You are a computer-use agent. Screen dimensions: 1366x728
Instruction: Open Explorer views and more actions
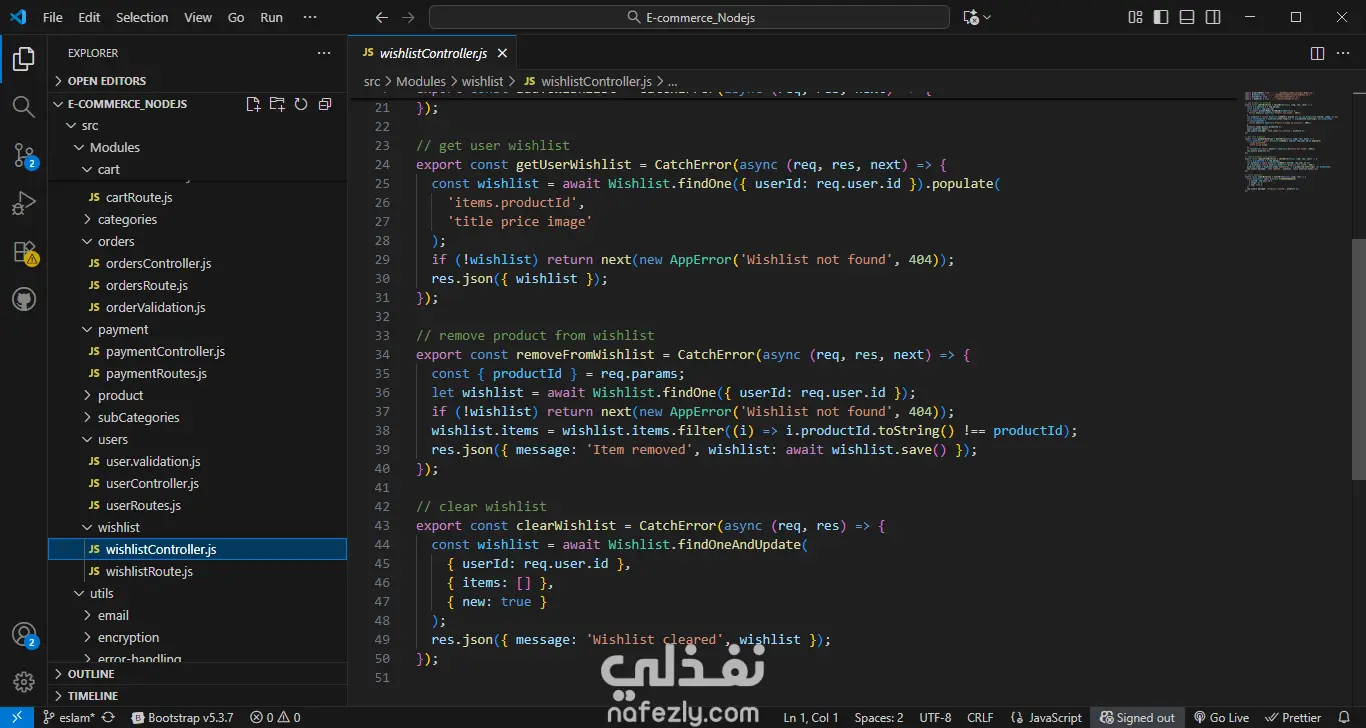pos(324,53)
